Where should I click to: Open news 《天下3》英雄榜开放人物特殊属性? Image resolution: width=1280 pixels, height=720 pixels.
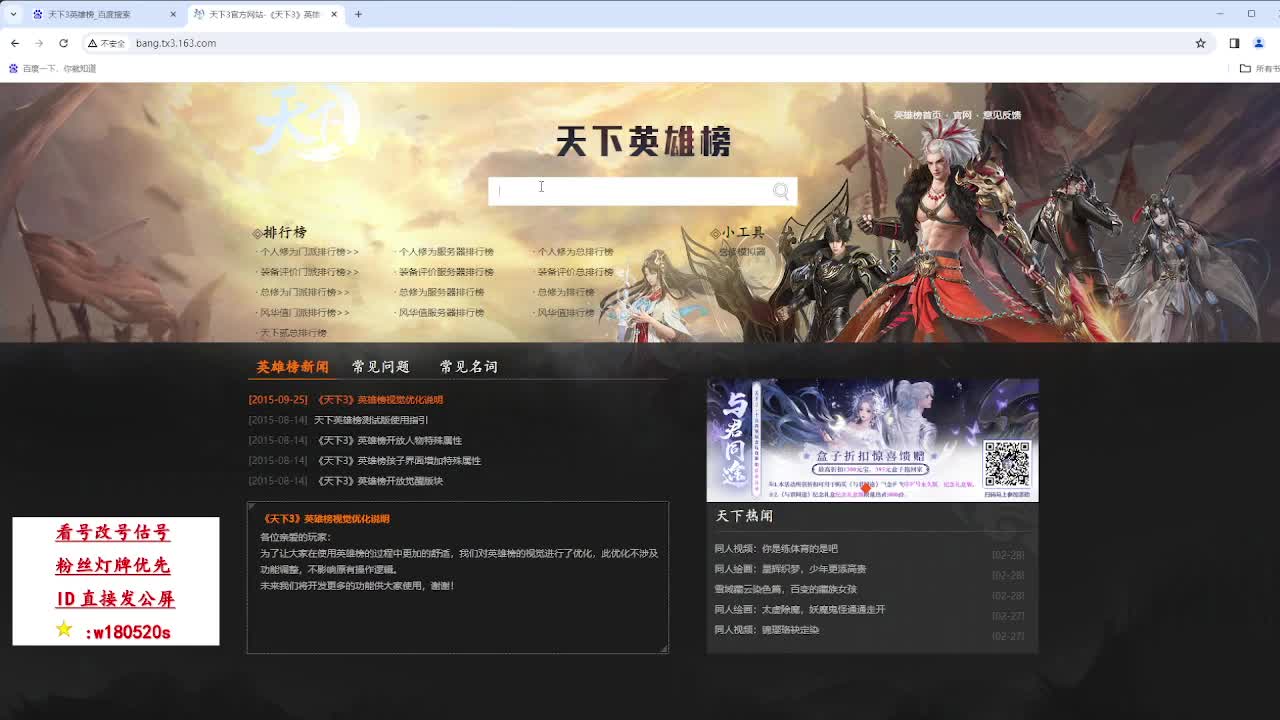point(389,440)
